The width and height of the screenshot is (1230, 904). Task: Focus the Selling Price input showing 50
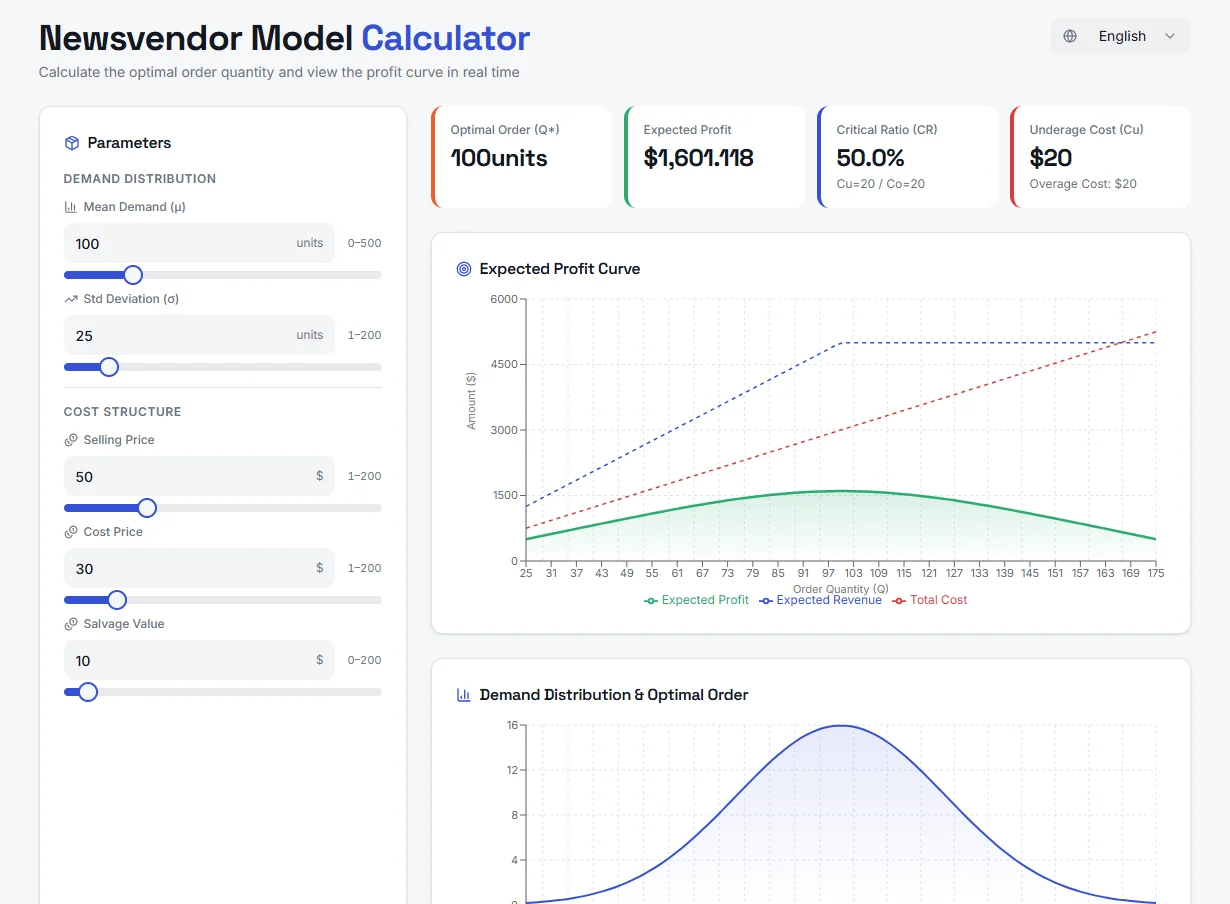(x=199, y=476)
